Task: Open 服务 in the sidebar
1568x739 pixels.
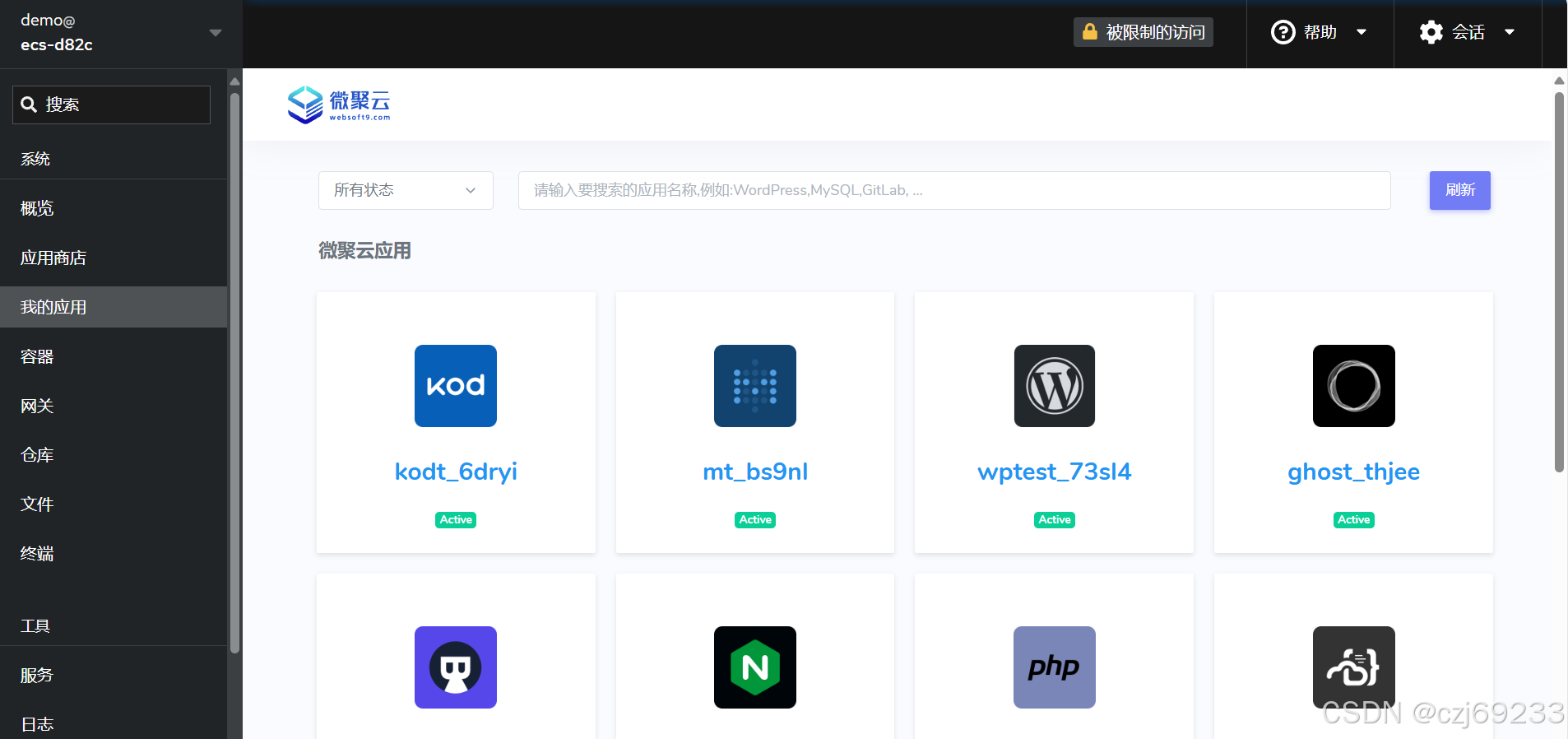Action: click(114, 676)
